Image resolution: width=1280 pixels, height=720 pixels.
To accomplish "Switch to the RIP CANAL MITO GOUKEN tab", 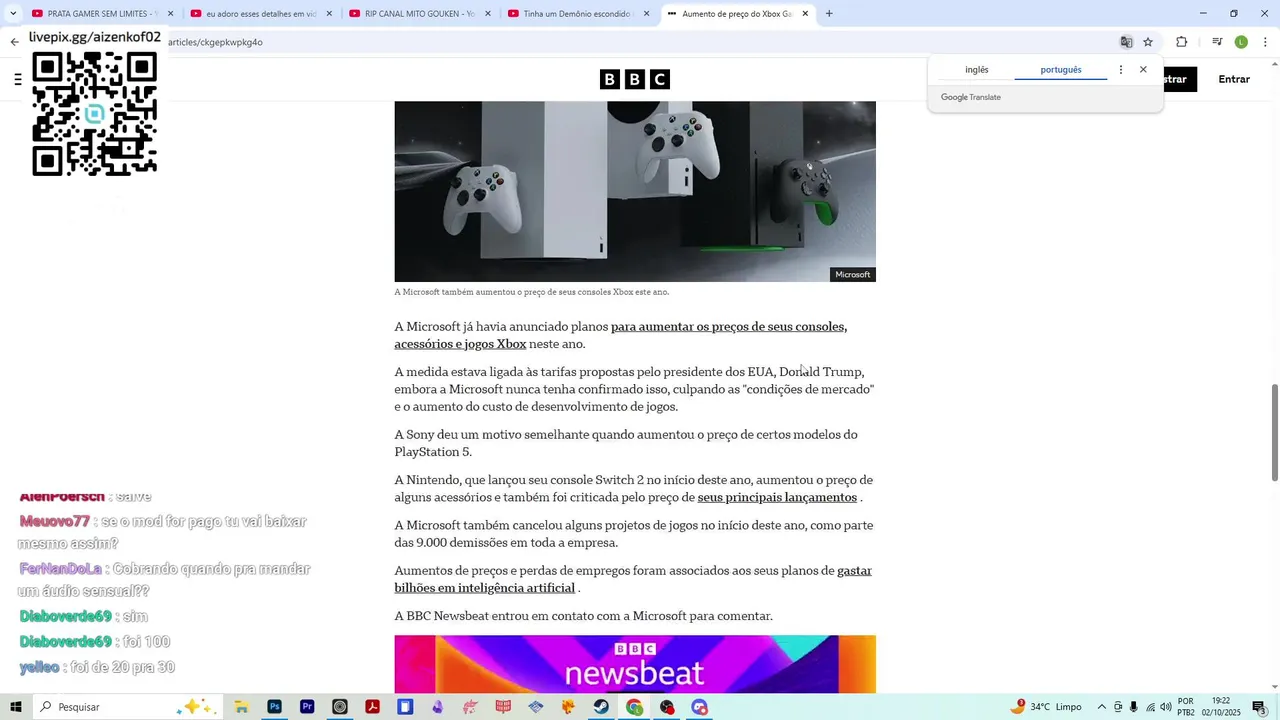I will pyautogui.click(x=419, y=14).
